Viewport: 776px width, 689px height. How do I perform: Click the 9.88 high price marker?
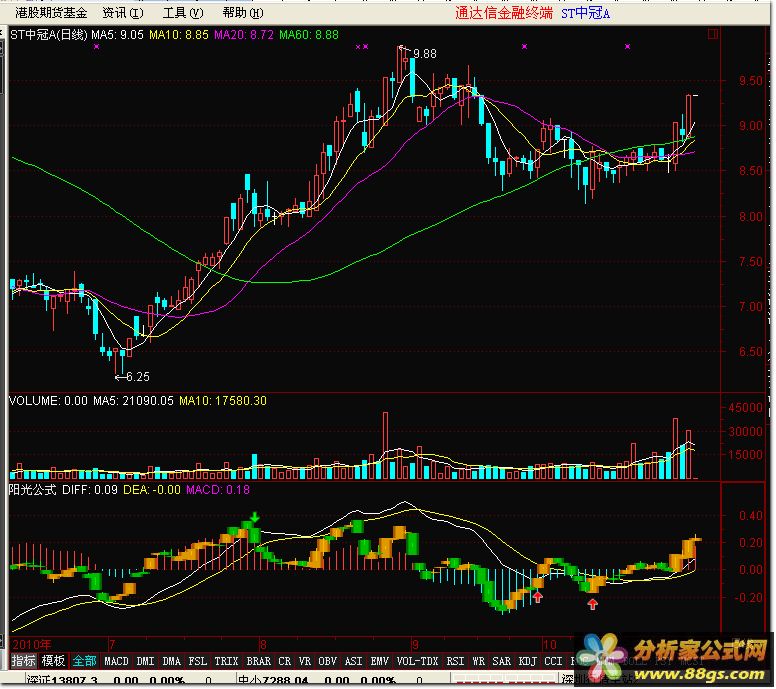pos(425,53)
